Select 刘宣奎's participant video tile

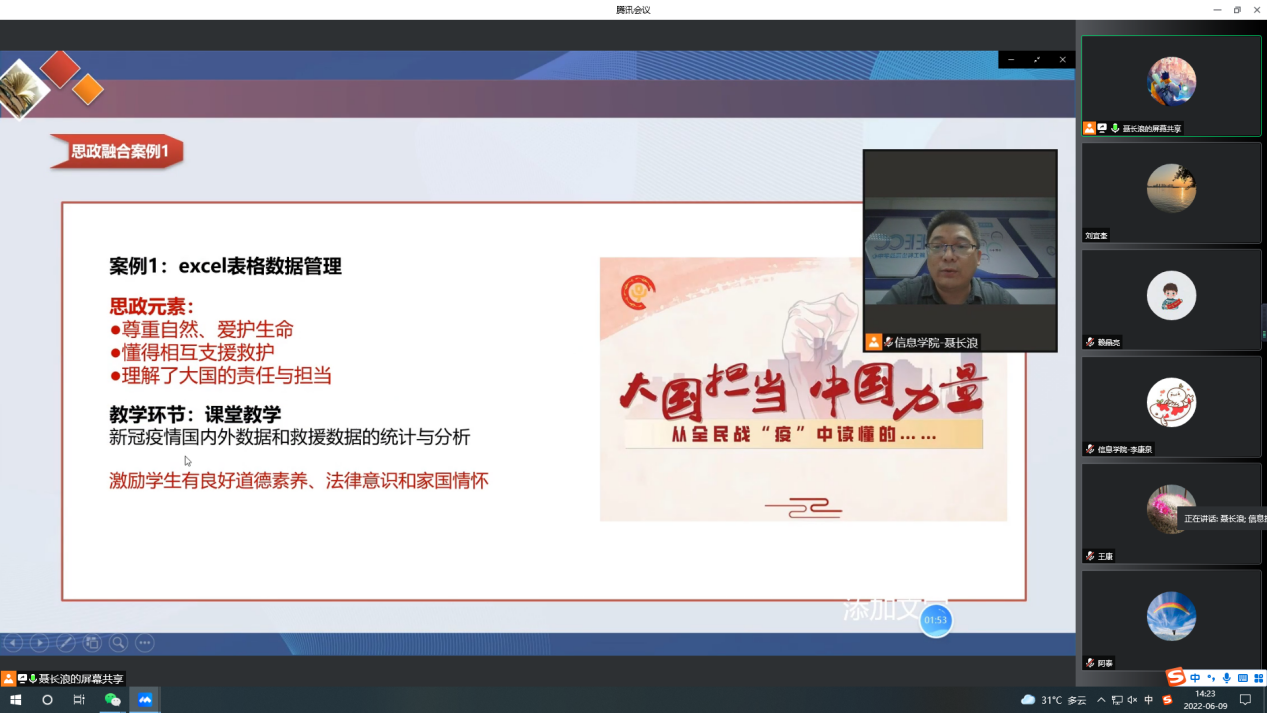coord(1171,192)
